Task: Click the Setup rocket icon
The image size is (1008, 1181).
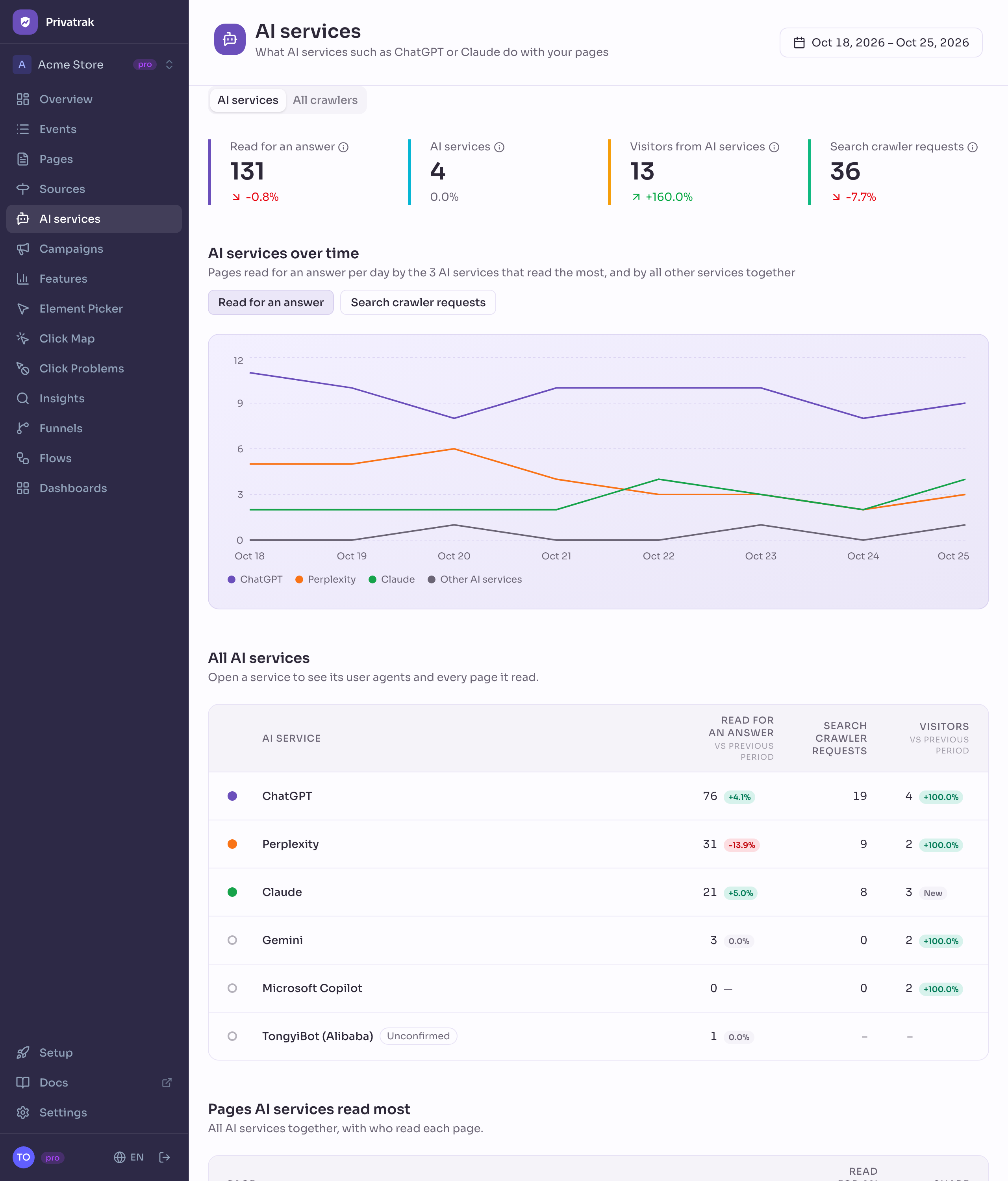Action: pyautogui.click(x=23, y=1053)
